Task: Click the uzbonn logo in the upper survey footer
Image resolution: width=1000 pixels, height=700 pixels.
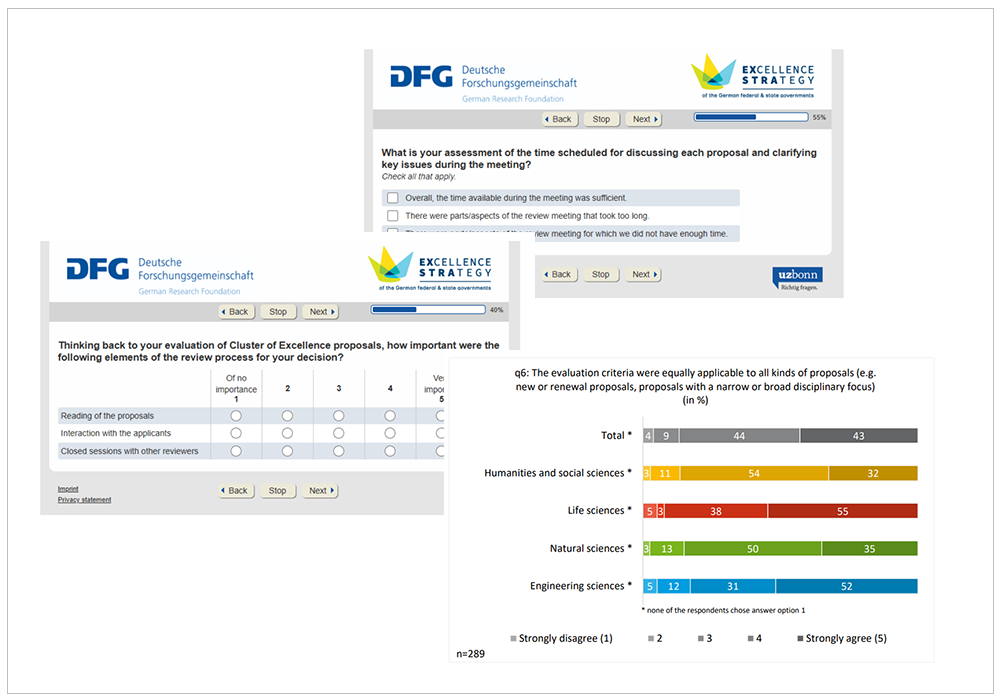Action: coord(797,276)
